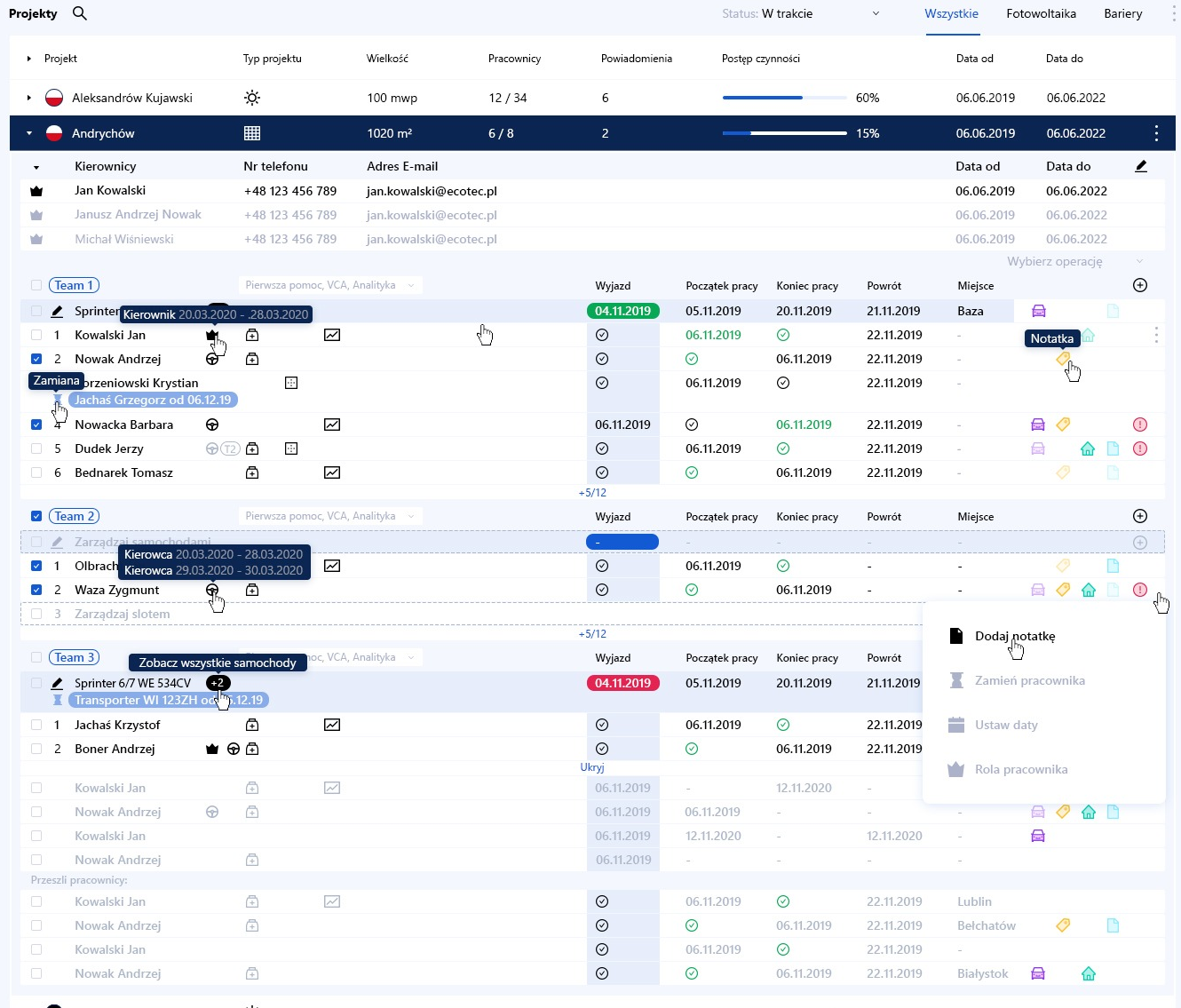Click the first aid icon in Waza Zygmunt row
This screenshot has height=1008, width=1181.
[252, 590]
